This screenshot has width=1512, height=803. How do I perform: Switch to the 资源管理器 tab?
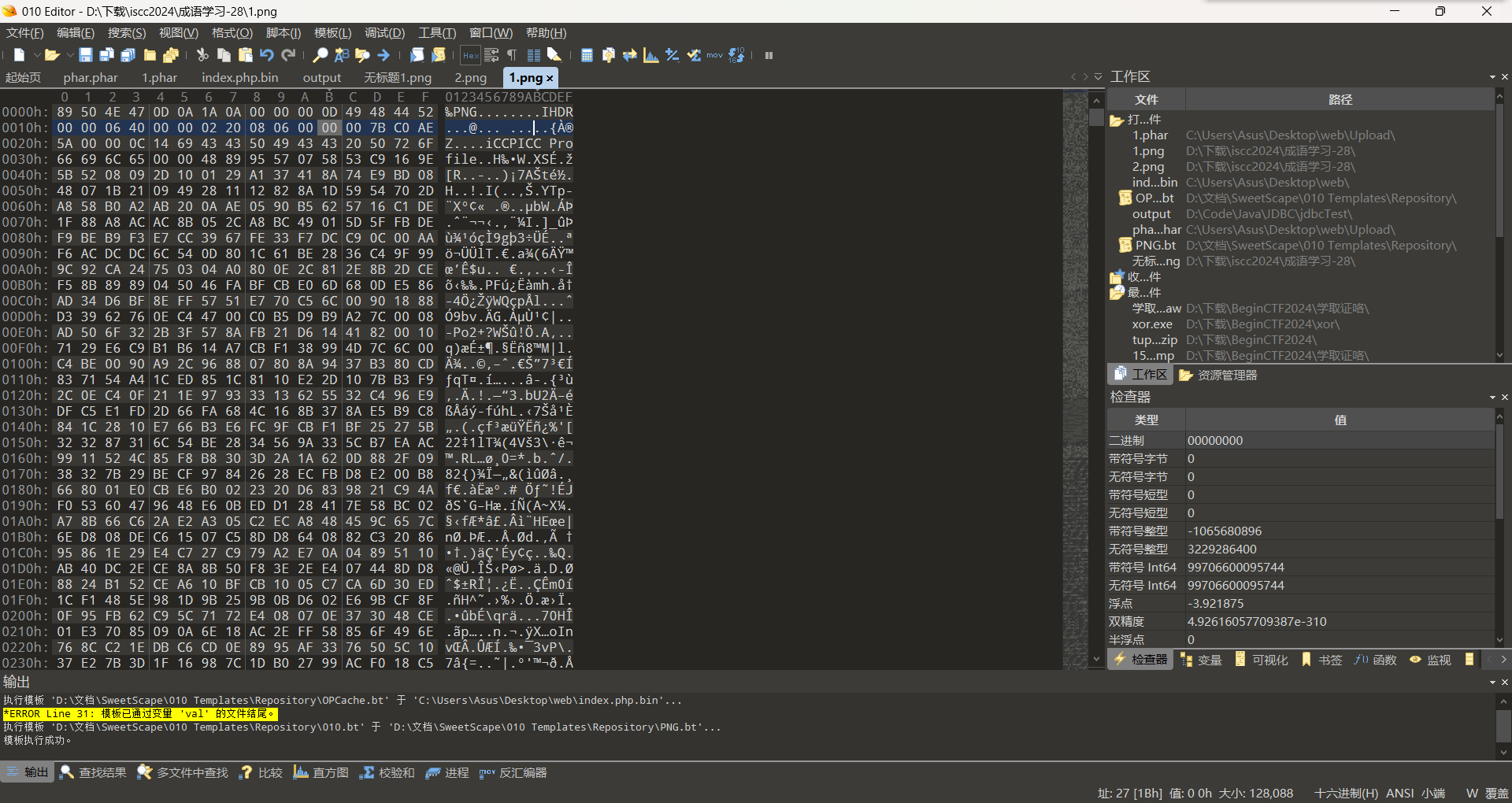click(1219, 376)
